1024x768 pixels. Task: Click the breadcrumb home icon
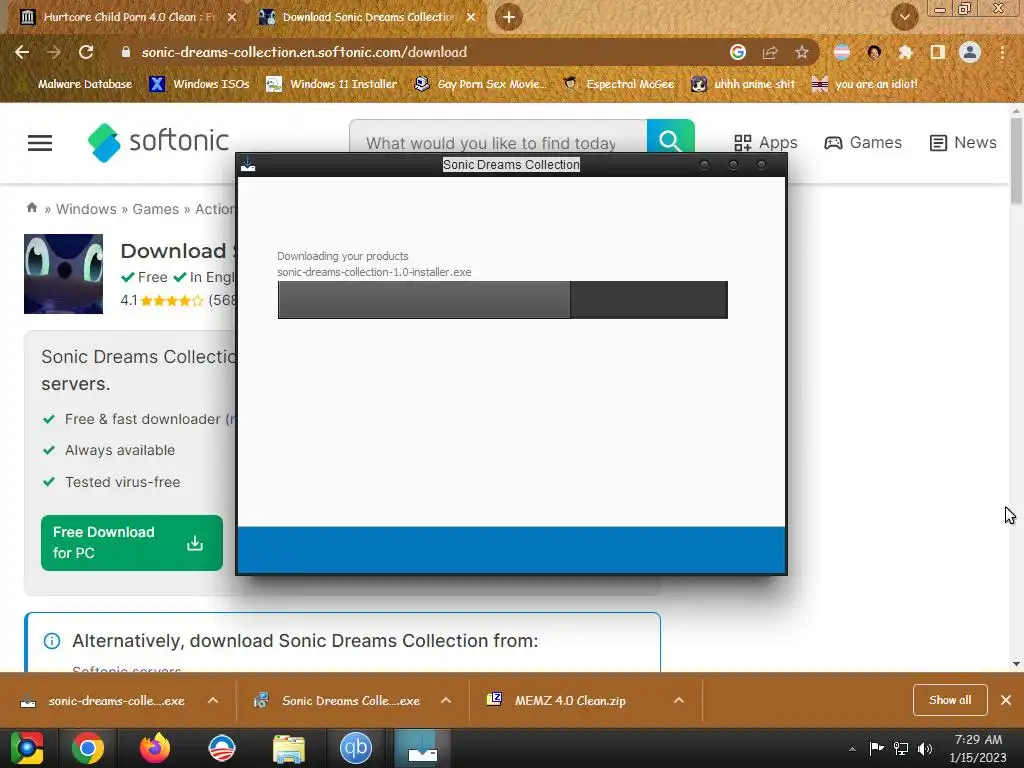click(31, 208)
